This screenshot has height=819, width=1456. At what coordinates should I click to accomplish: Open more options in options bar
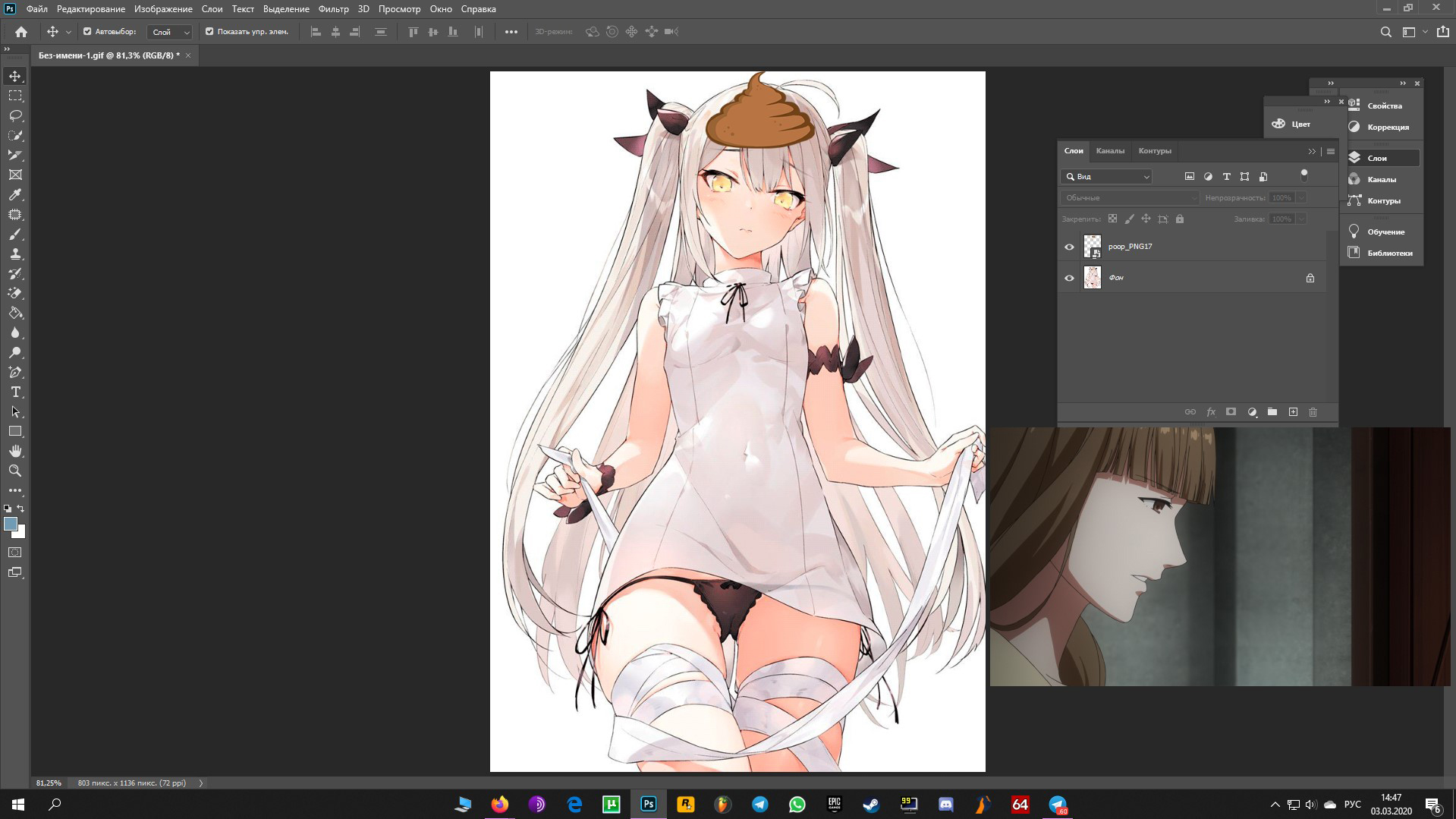511,32
